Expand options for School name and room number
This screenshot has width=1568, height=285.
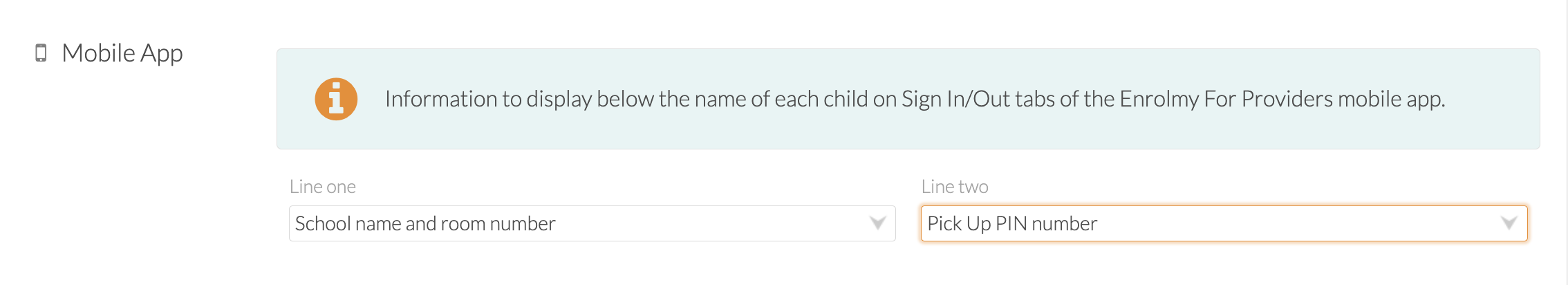point(877,223)
